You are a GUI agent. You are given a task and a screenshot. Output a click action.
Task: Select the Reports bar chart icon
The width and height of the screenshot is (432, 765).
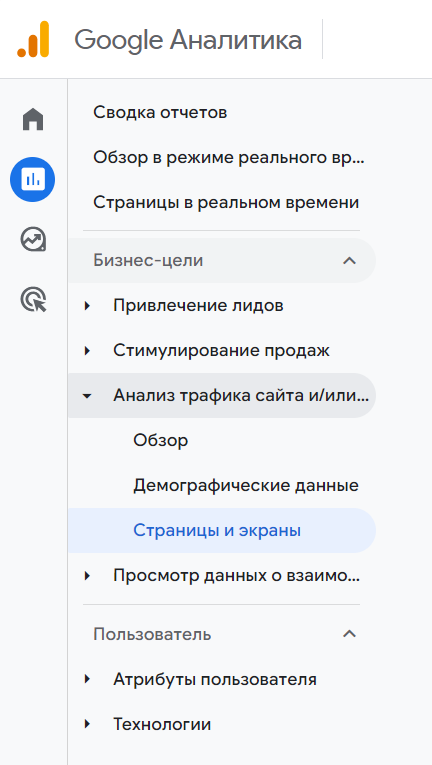[33, 180]
